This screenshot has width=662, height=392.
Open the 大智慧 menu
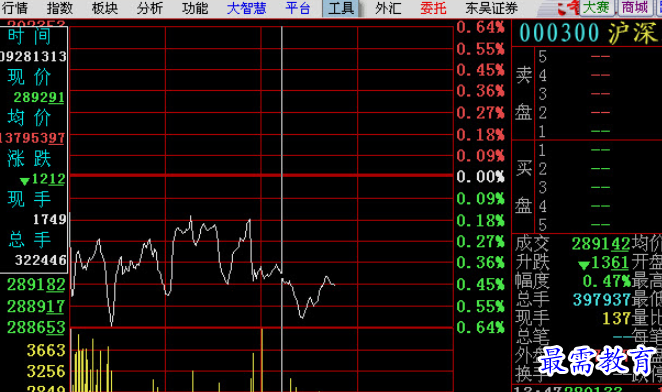tap(247, 8)
